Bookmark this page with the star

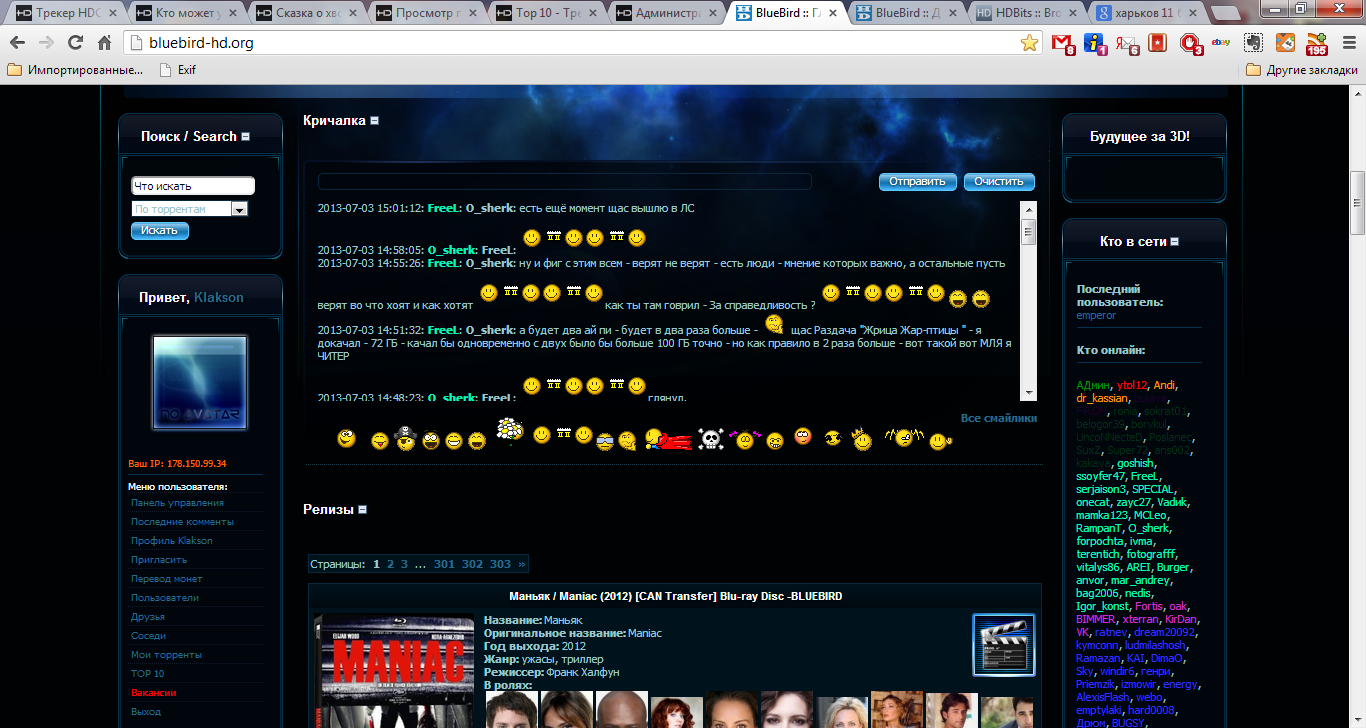tap(1029, 43)
